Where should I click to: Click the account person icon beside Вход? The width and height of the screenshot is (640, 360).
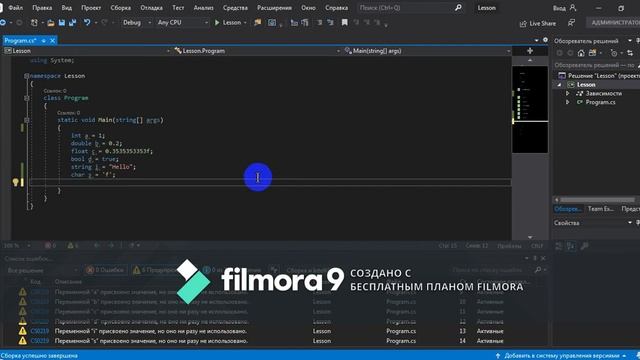tap(573, 8)
